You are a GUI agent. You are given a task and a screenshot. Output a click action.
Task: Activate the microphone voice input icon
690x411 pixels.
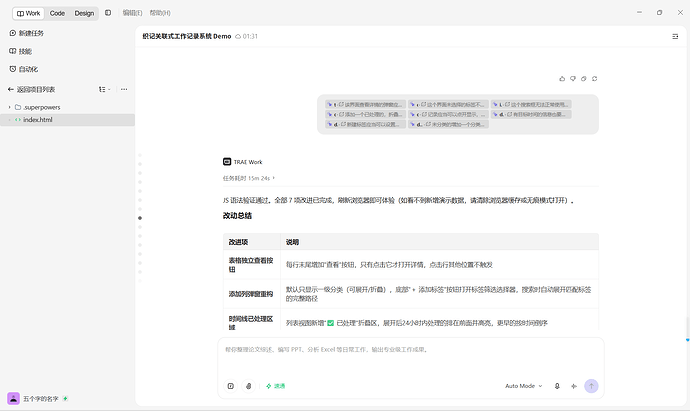557,386
